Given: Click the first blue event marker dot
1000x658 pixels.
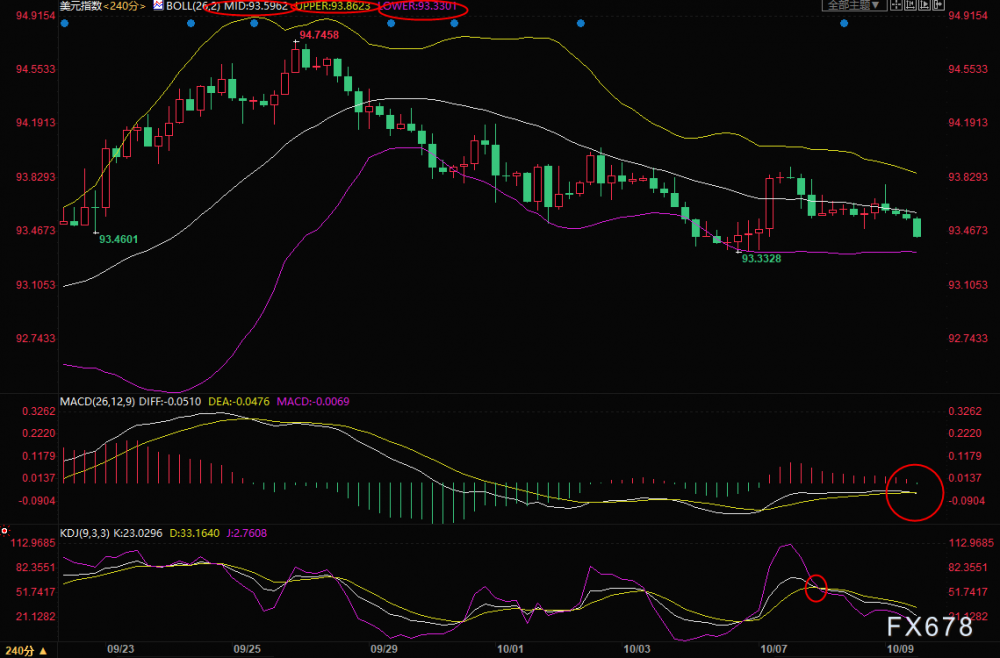Looking at the screenshot, I should coord(64,24).
